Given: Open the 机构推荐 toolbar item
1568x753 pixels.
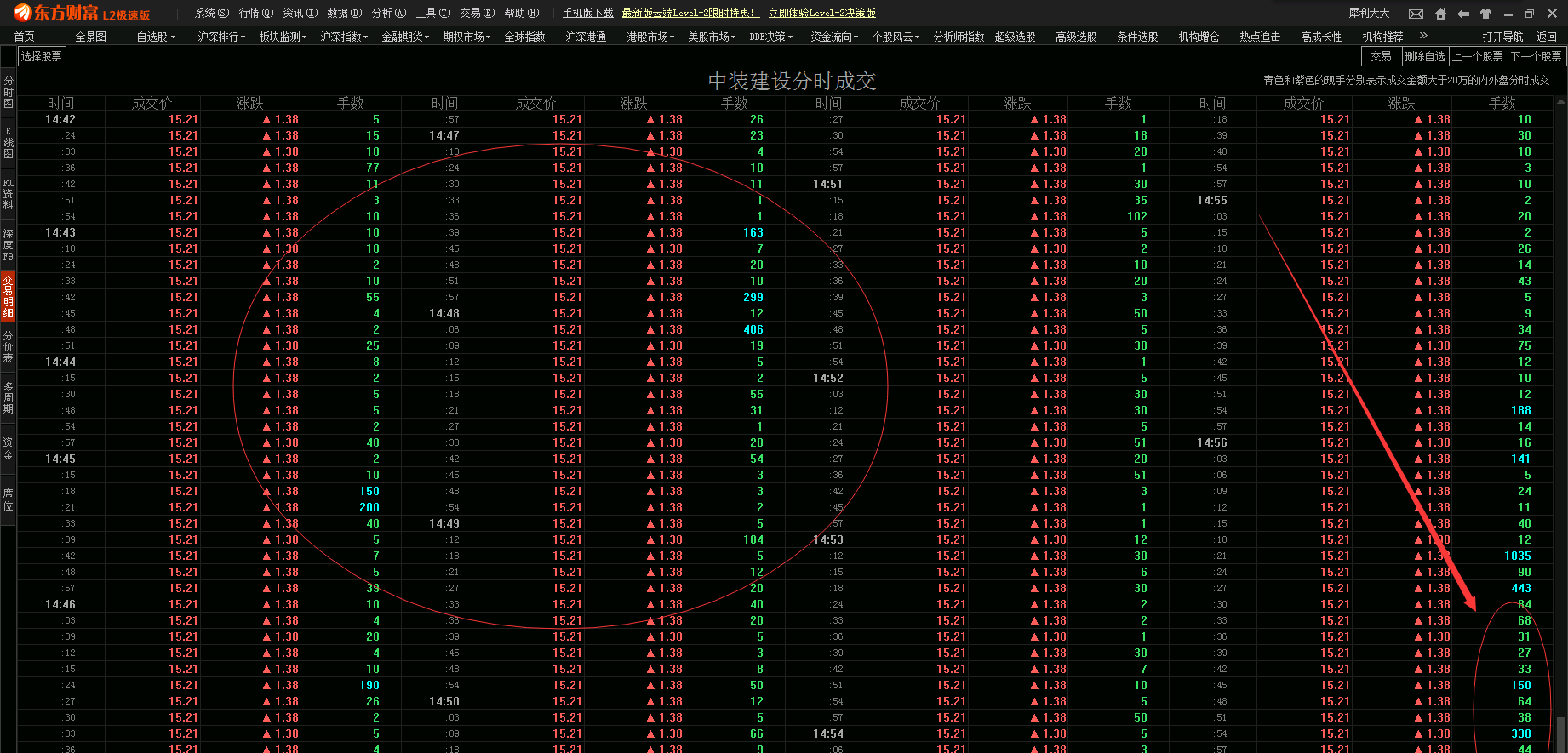Looking at the screenshot, I should [1382, 37].
